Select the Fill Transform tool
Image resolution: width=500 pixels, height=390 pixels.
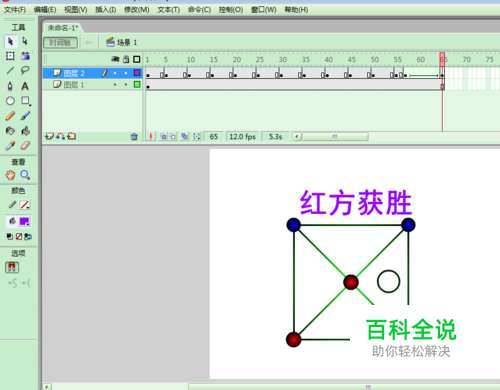pyautogui.click(x=25, y=56)
